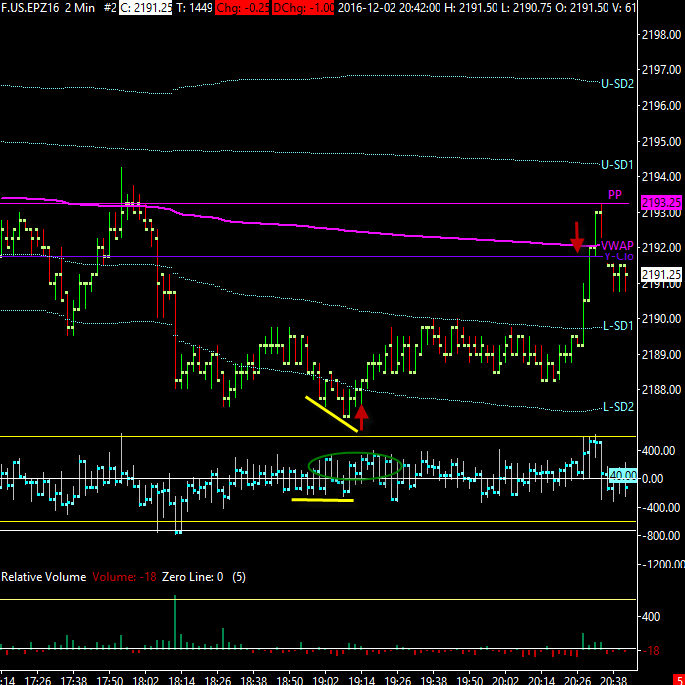This screenshot has height=685, width=685.
Task: Click the -1200.00 indicator scale label
Action: click(661, 564)
